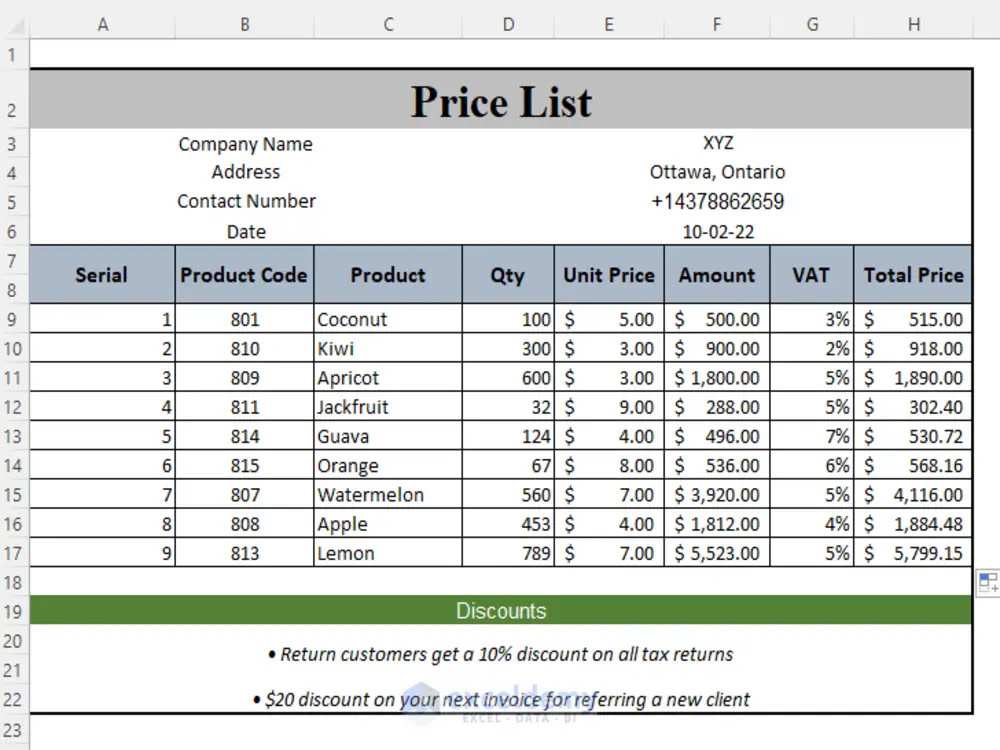Select the Ottawa, Ontario address cell

click(x=716, y=172)
